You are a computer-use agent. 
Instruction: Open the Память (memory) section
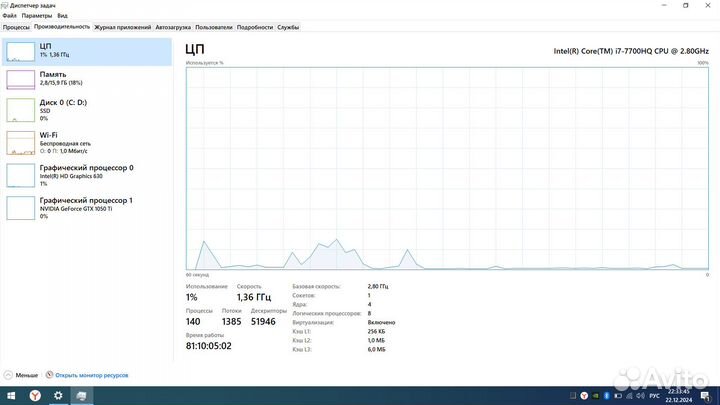[87, 79]
